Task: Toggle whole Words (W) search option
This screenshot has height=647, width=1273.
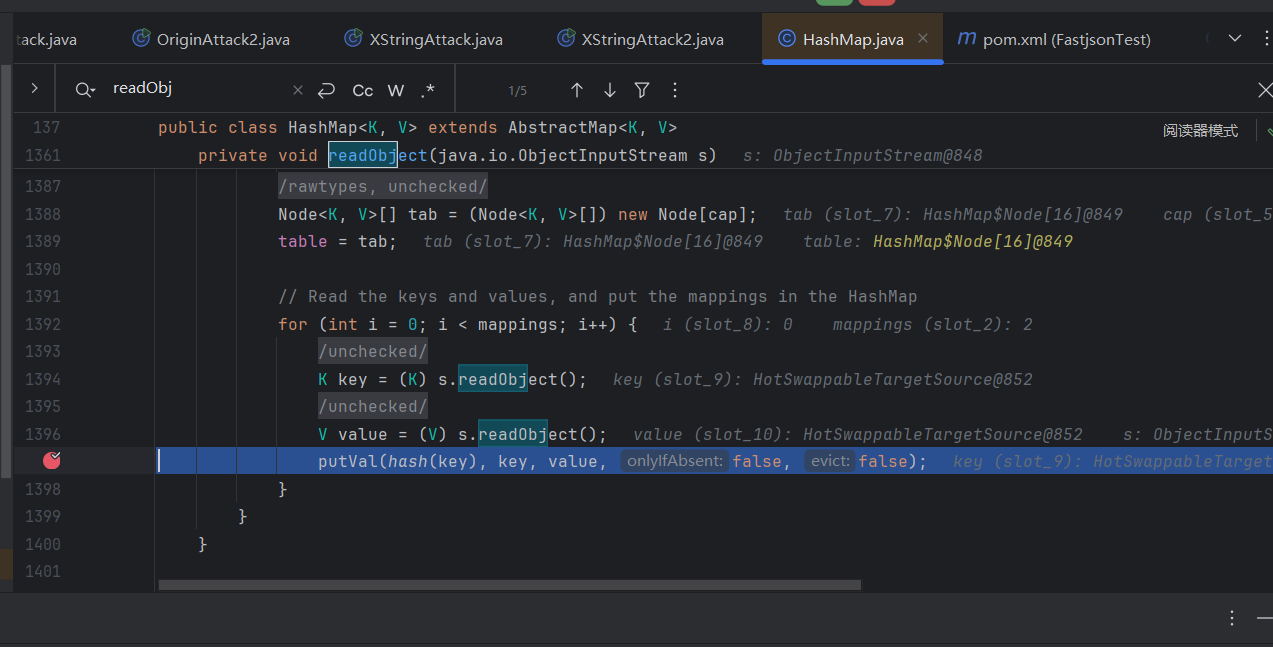Action: 396,90
